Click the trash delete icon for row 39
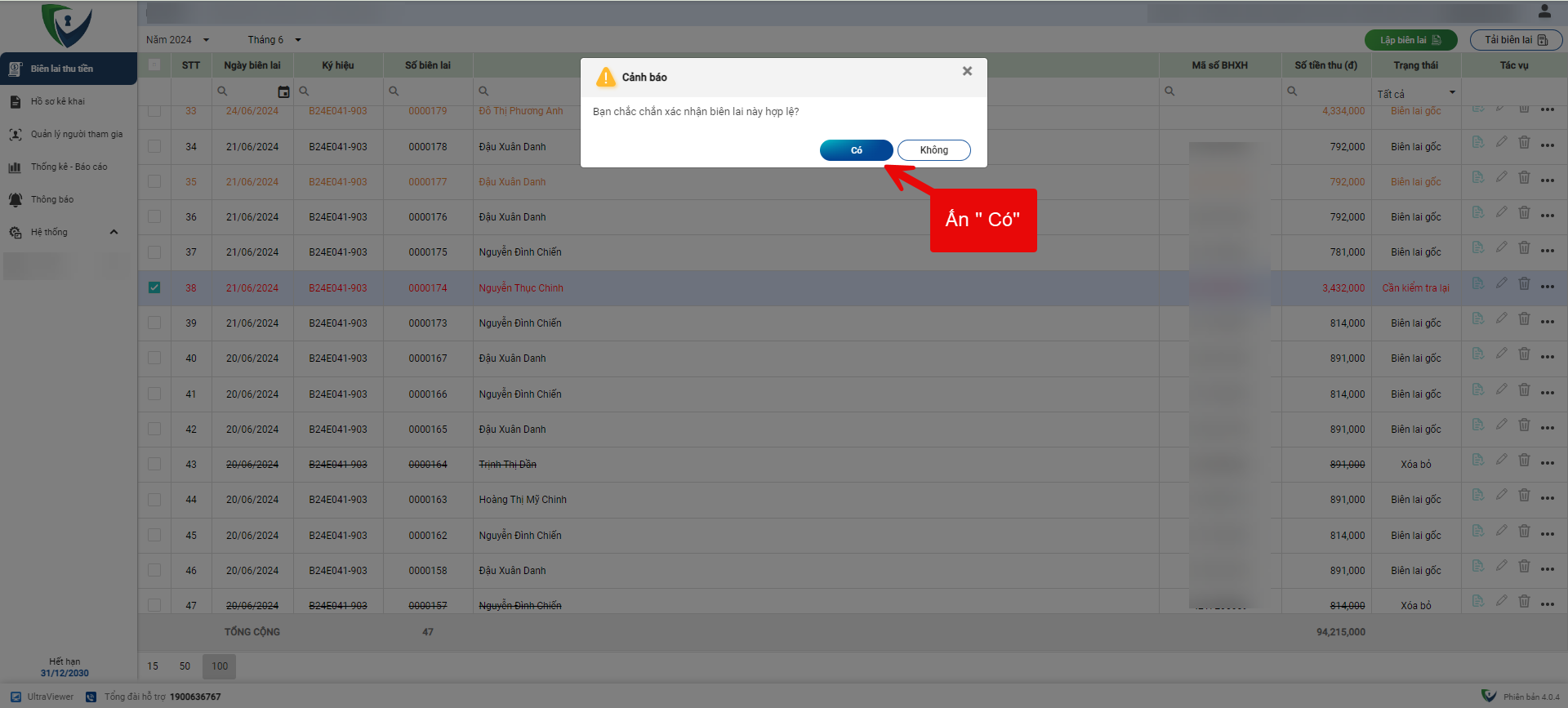 (x=1524, y=318)
